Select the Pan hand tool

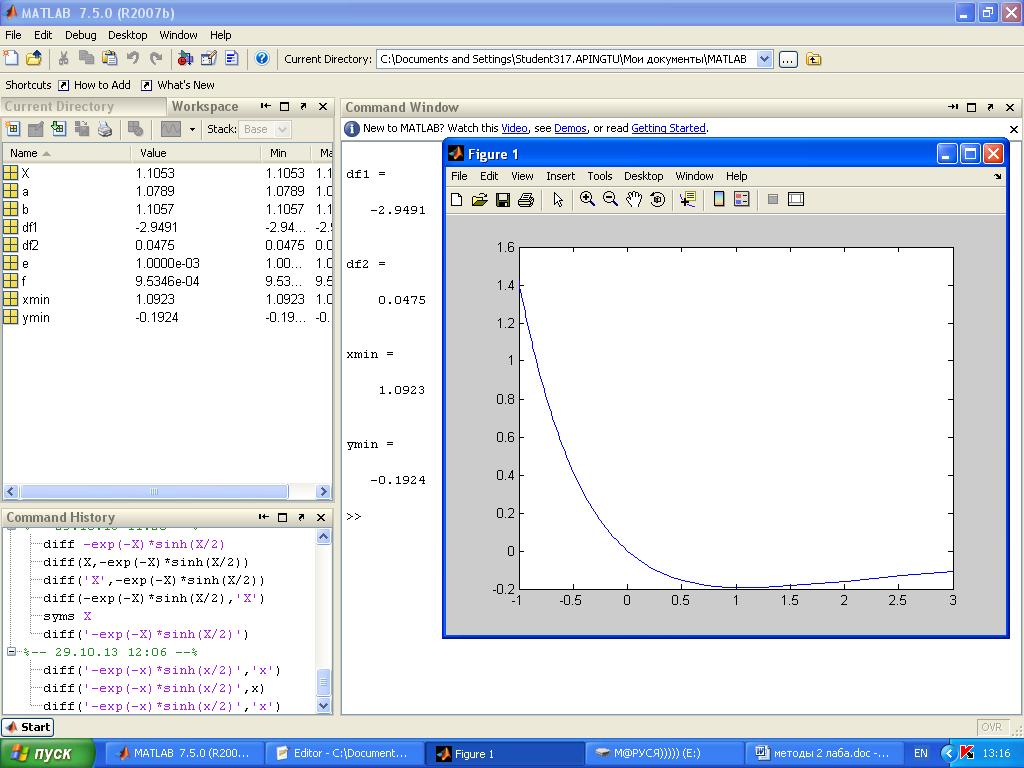point(633,199)
